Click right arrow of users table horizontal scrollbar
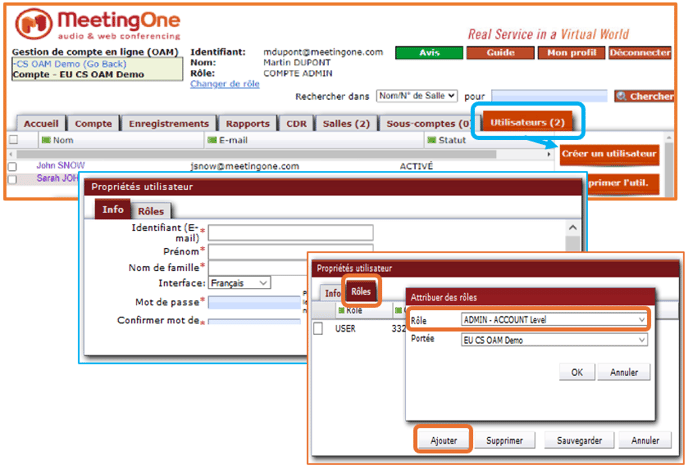This screenshot has width=688, height=469. (x=548, y=154)
